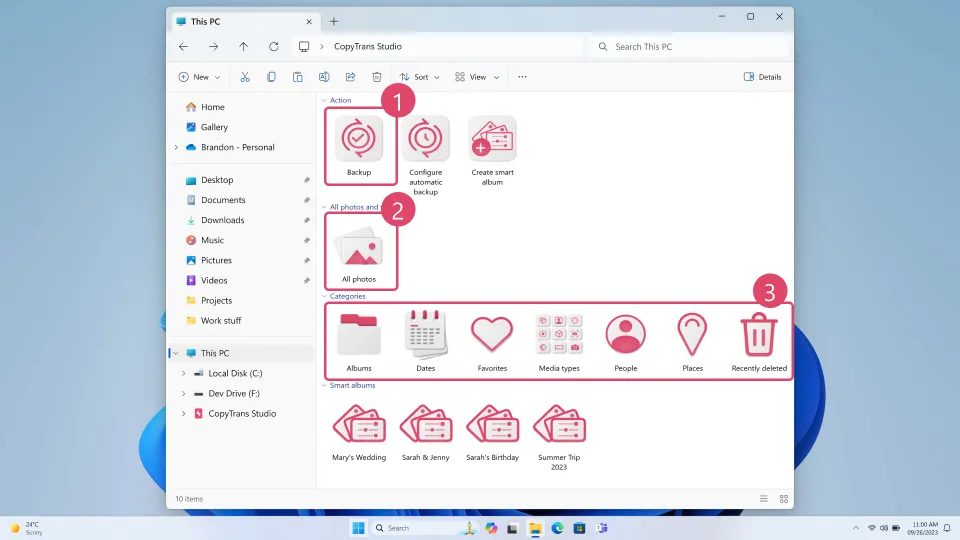Go up one folder level
The height and width of the screenshot is (540, 960).
(244, 47)
